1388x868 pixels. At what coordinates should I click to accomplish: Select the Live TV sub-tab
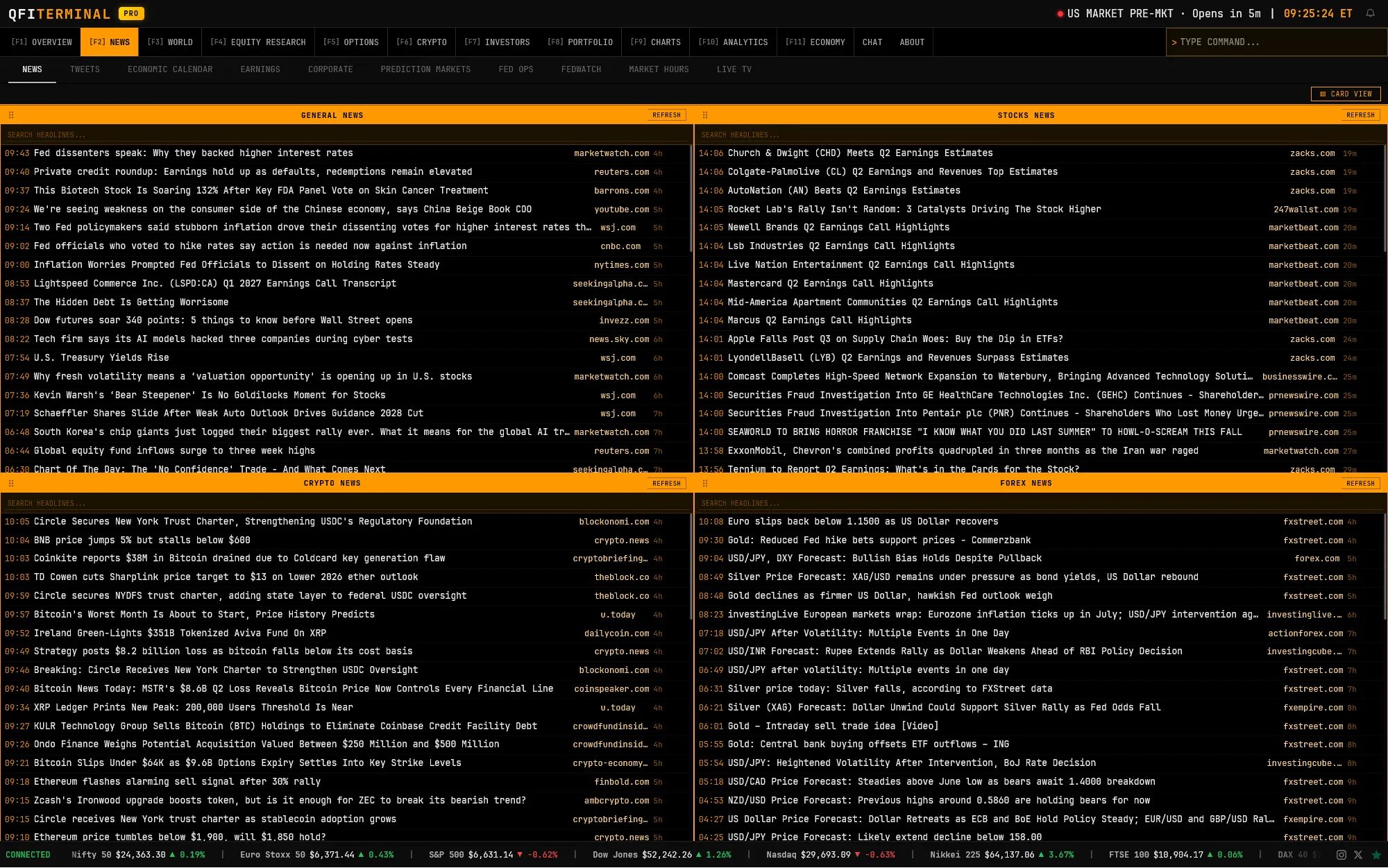pos(734,69)
